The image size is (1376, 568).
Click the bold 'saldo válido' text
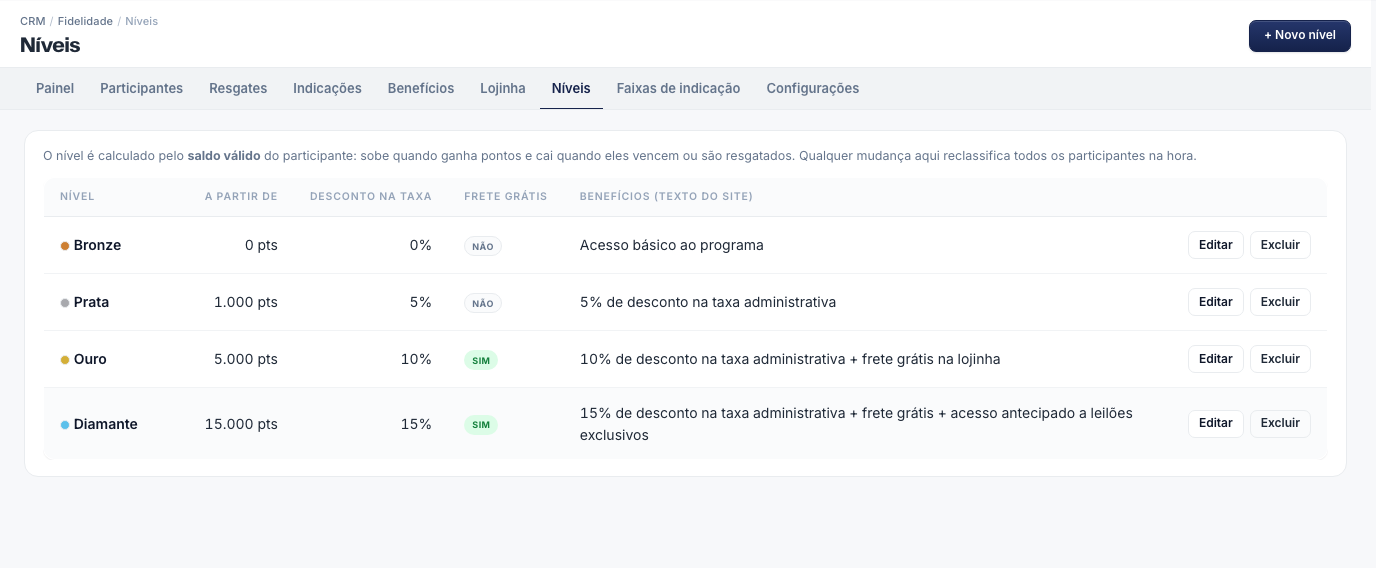click(x=224, y=156)
